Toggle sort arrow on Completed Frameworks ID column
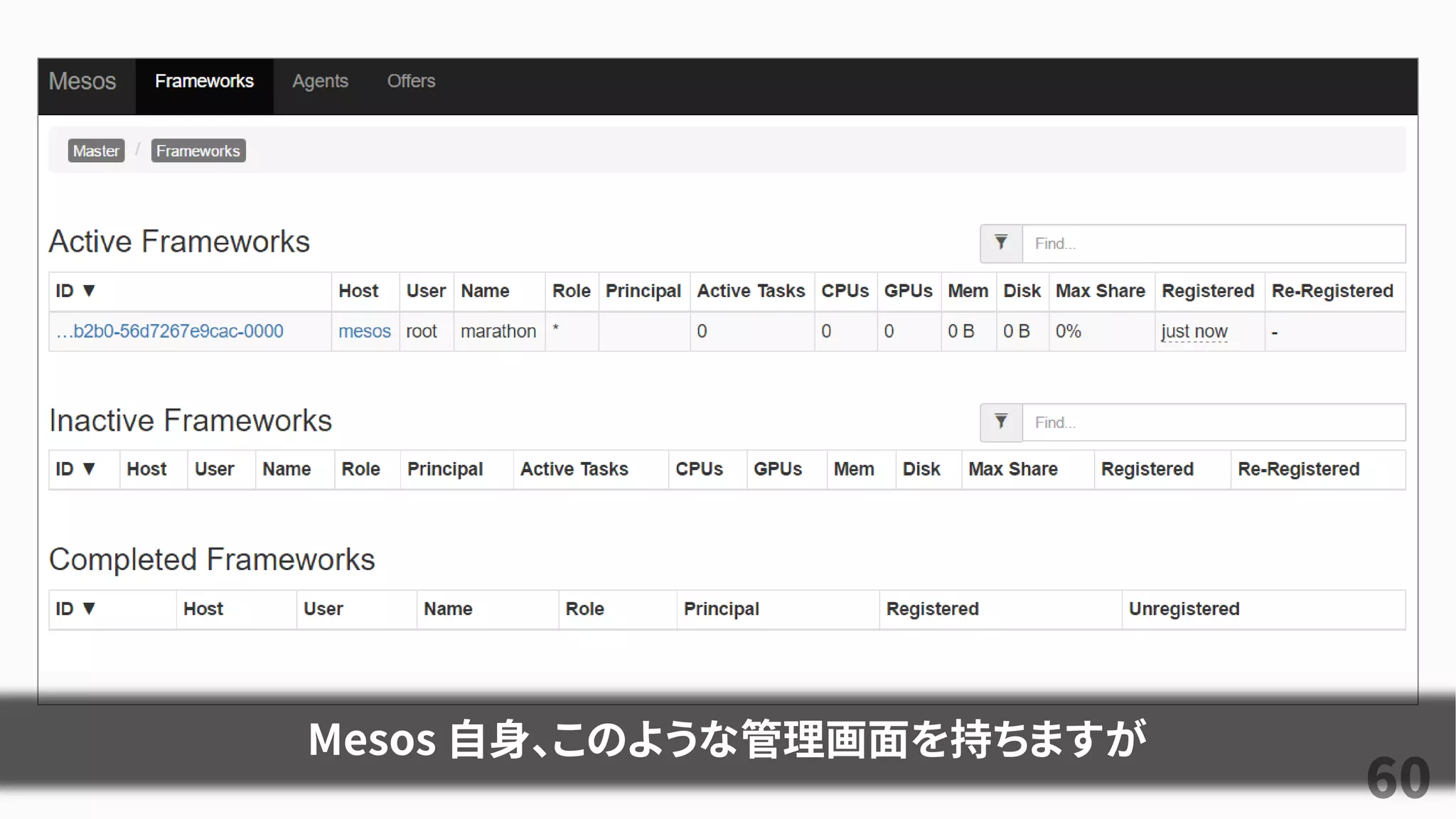 click(89, 609)
